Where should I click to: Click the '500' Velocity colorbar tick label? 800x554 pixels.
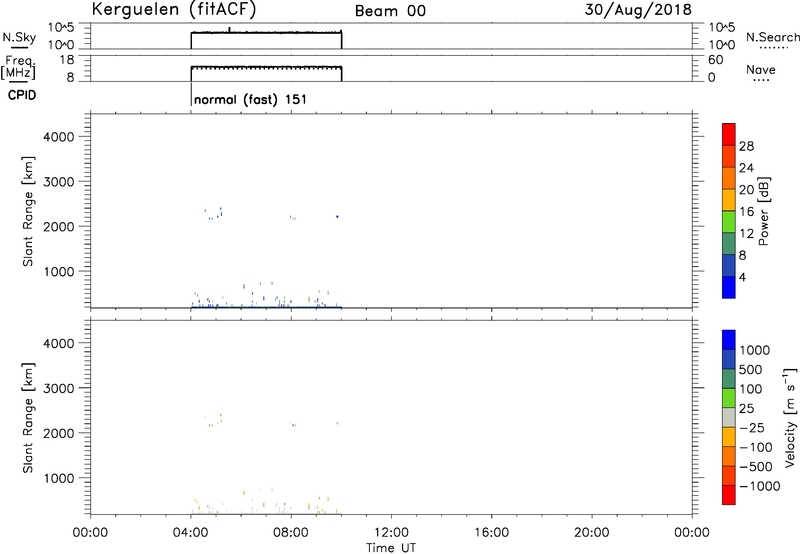[x=751, y=370]
